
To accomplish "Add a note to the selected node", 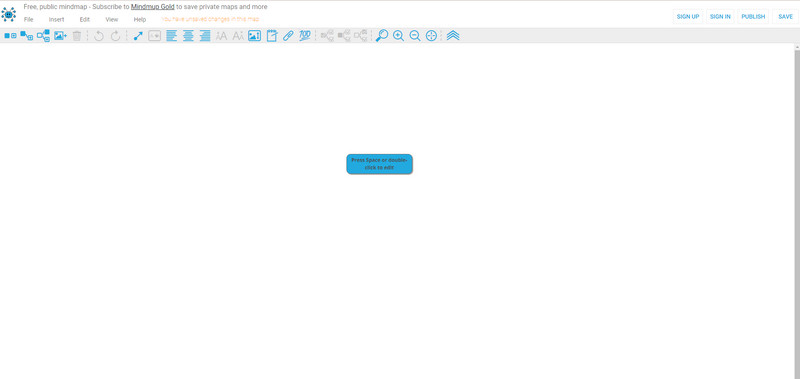I will coord(272,36).
